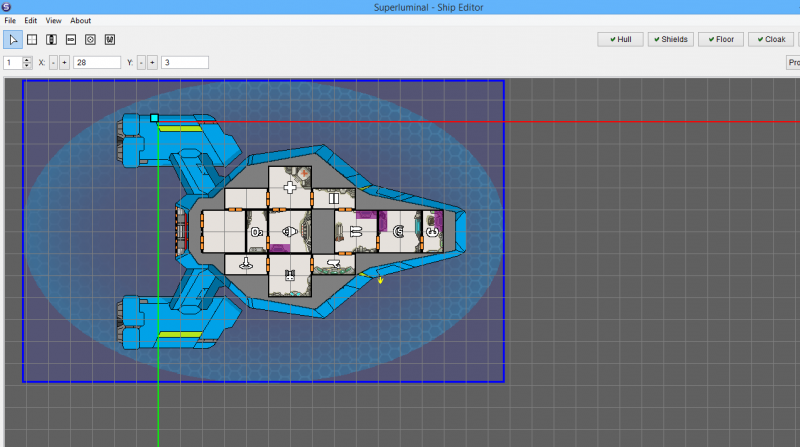This screenshot has width=800, height=447.
Task: Select the medbay cross system icon
Action: coord(290,187)
